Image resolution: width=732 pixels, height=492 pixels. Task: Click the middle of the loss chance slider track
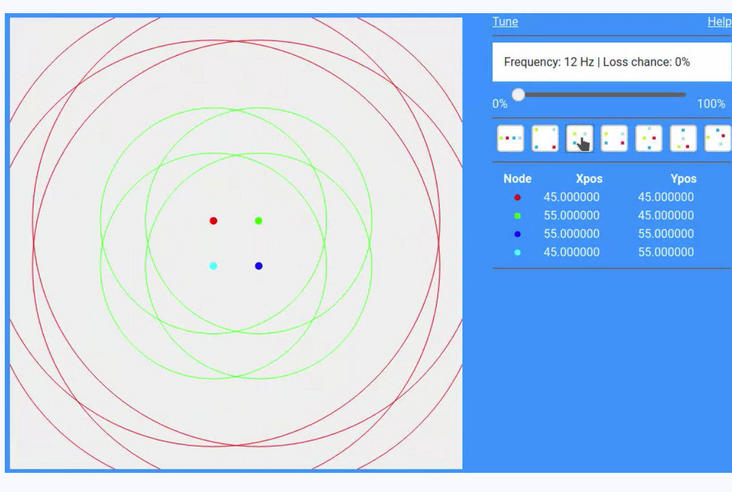pos(602,95)
